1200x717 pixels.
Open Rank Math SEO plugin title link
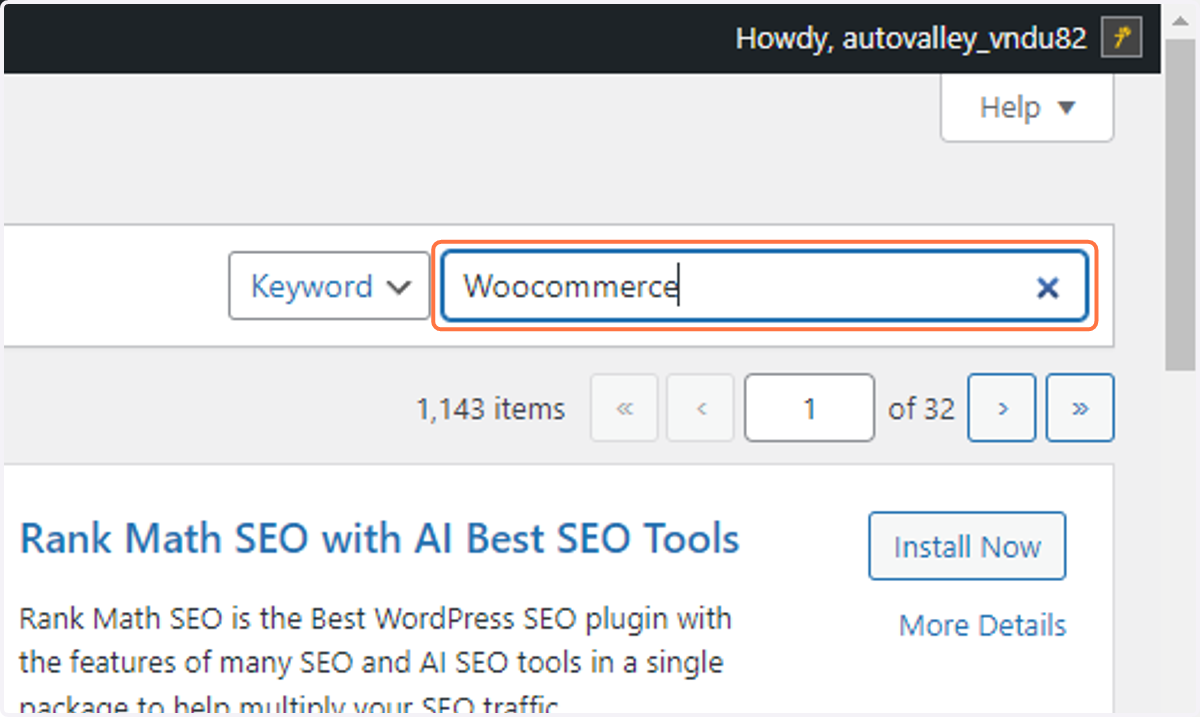point(380,538)
